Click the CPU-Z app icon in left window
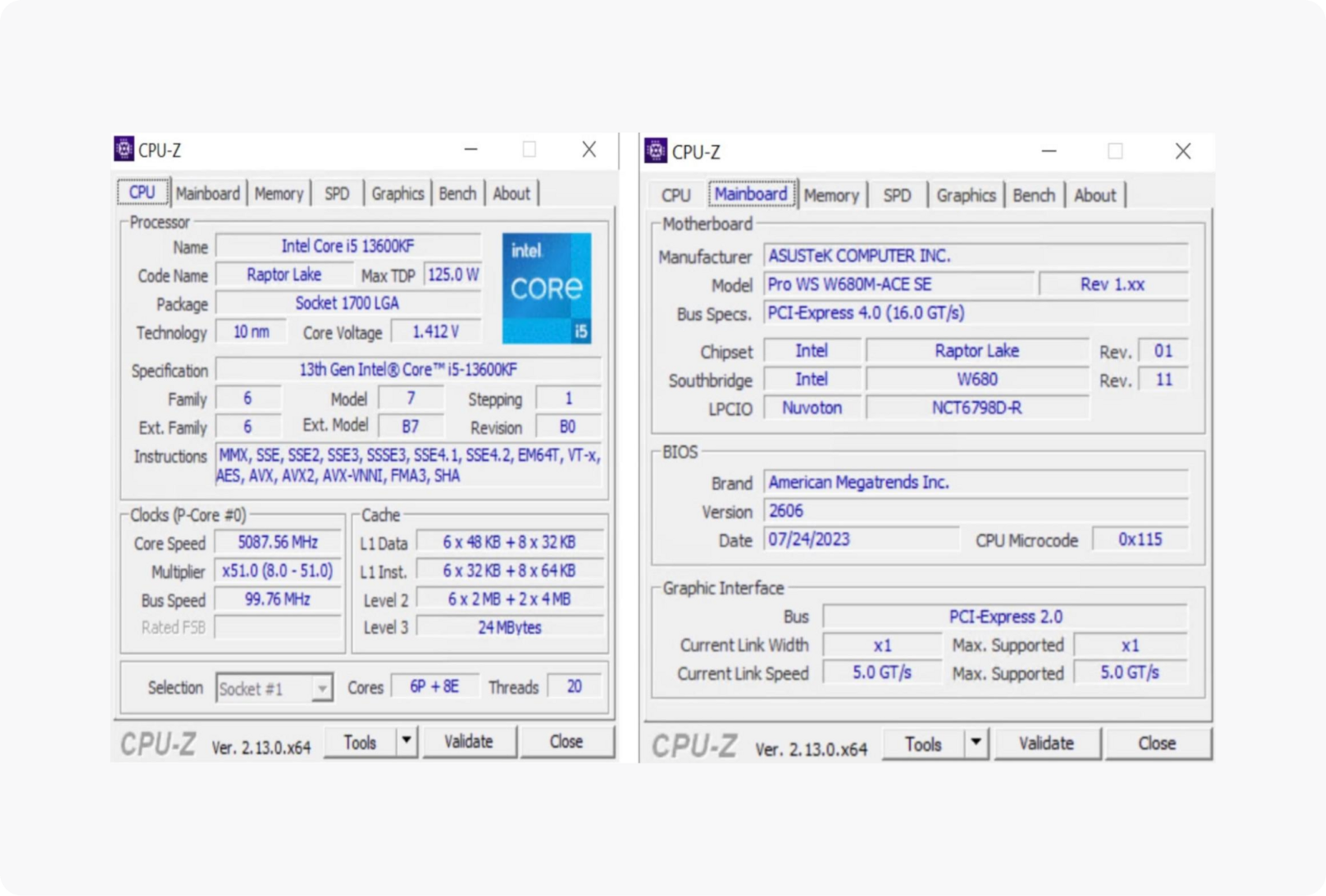Viewport: 1326px width, 896px height. click(x=124, y=148)
